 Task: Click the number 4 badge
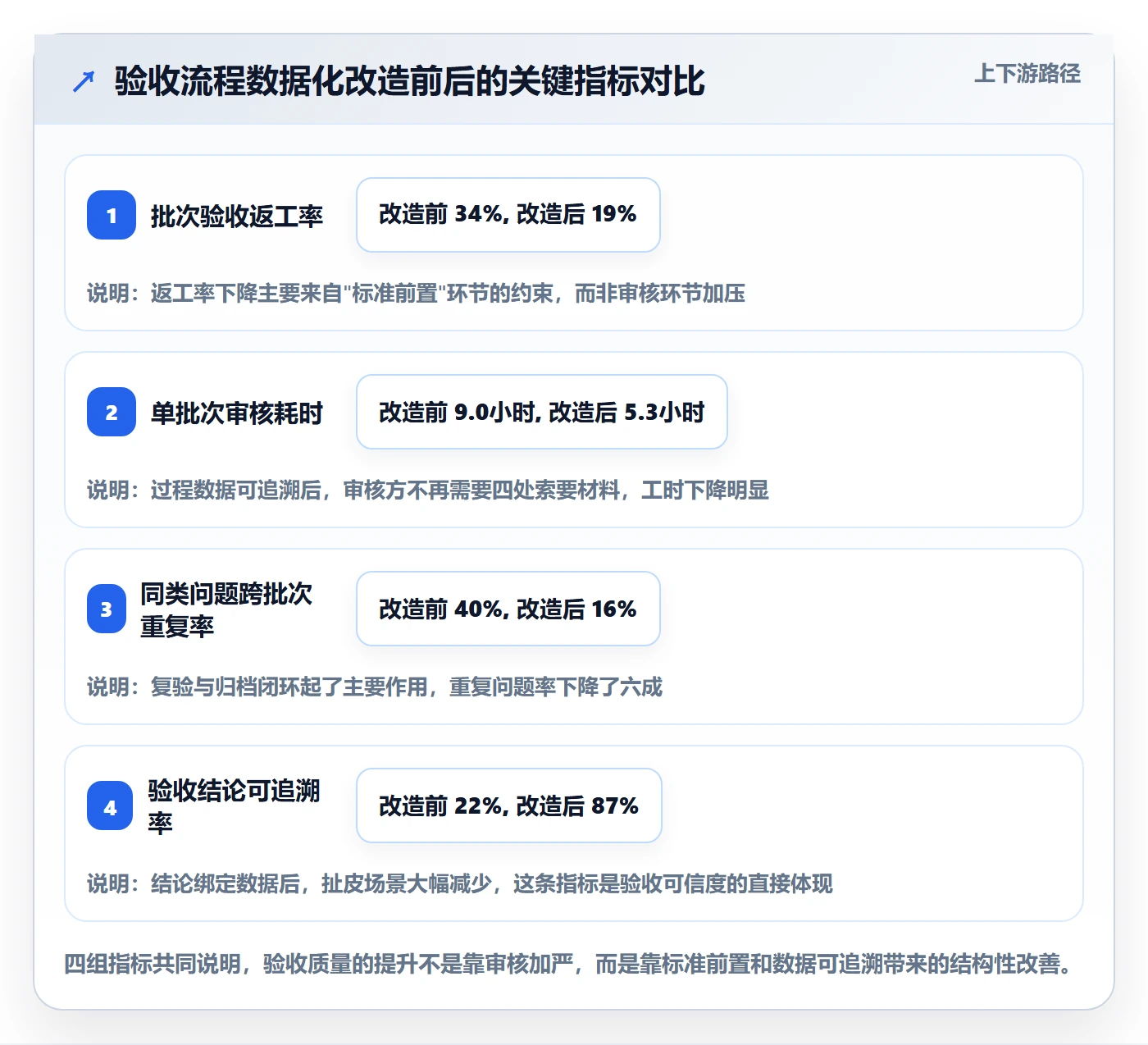click(x=110, y=805)
